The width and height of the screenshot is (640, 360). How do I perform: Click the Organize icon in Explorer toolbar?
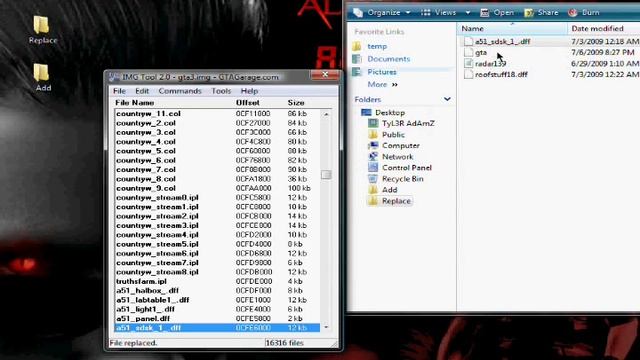point(358,13)
